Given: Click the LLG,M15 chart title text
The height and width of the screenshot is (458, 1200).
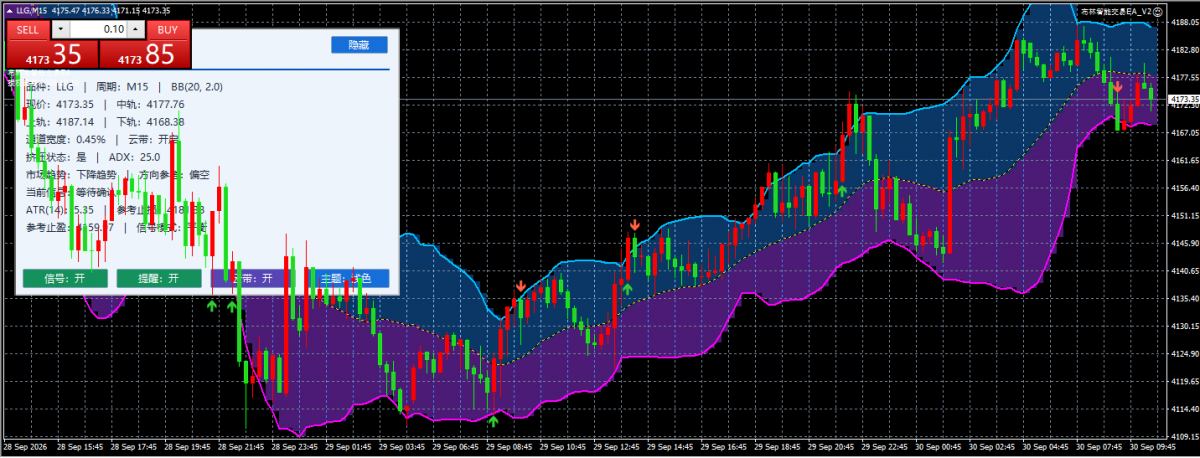Looking at the screenshot, I should coord(31,10).
